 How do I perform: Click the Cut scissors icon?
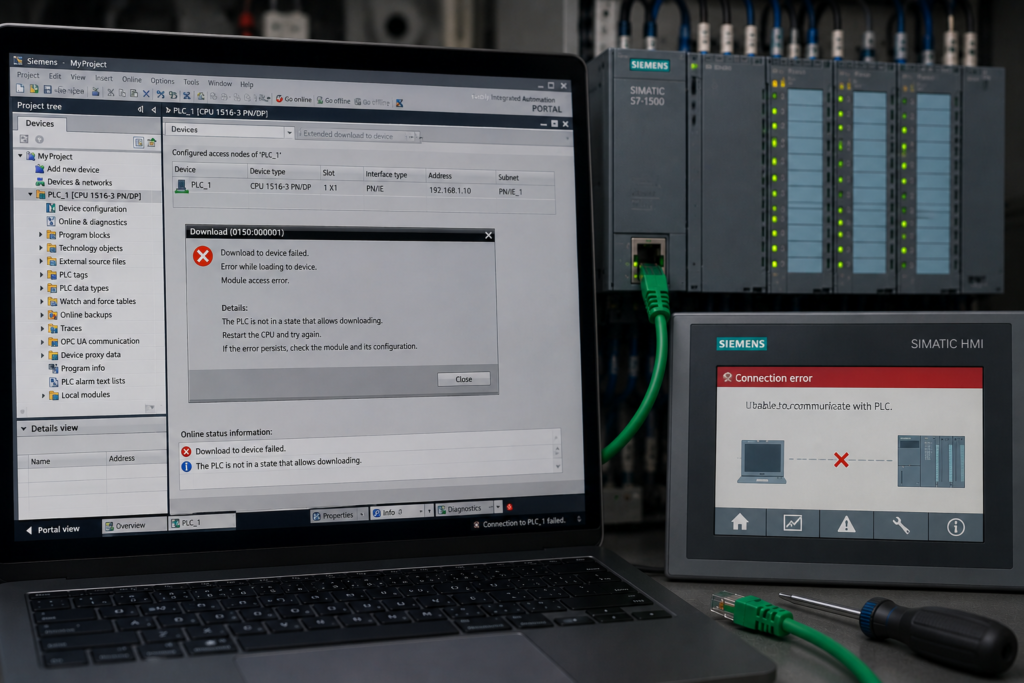110,93
